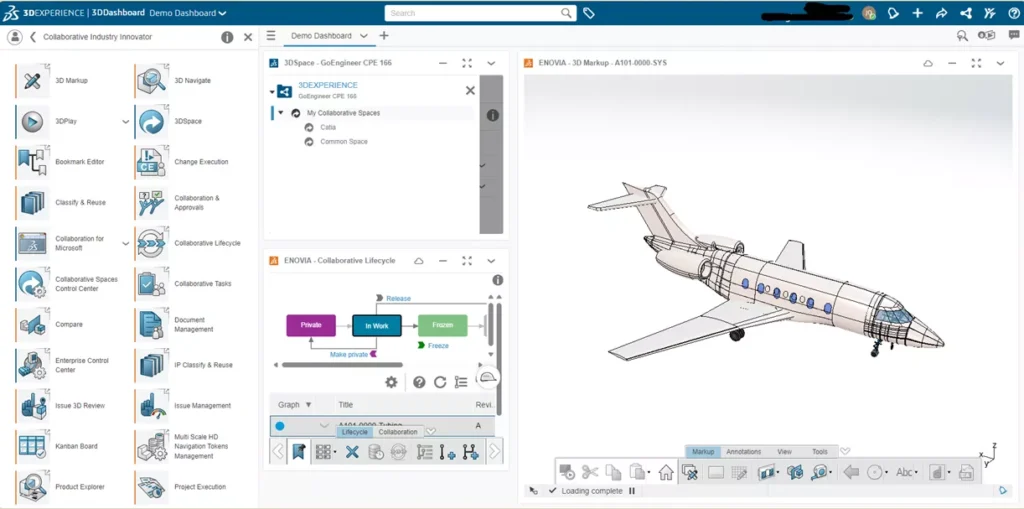Switch to the Annotations tab
The height and width of the screenshot is (509, 1024).
743,452
